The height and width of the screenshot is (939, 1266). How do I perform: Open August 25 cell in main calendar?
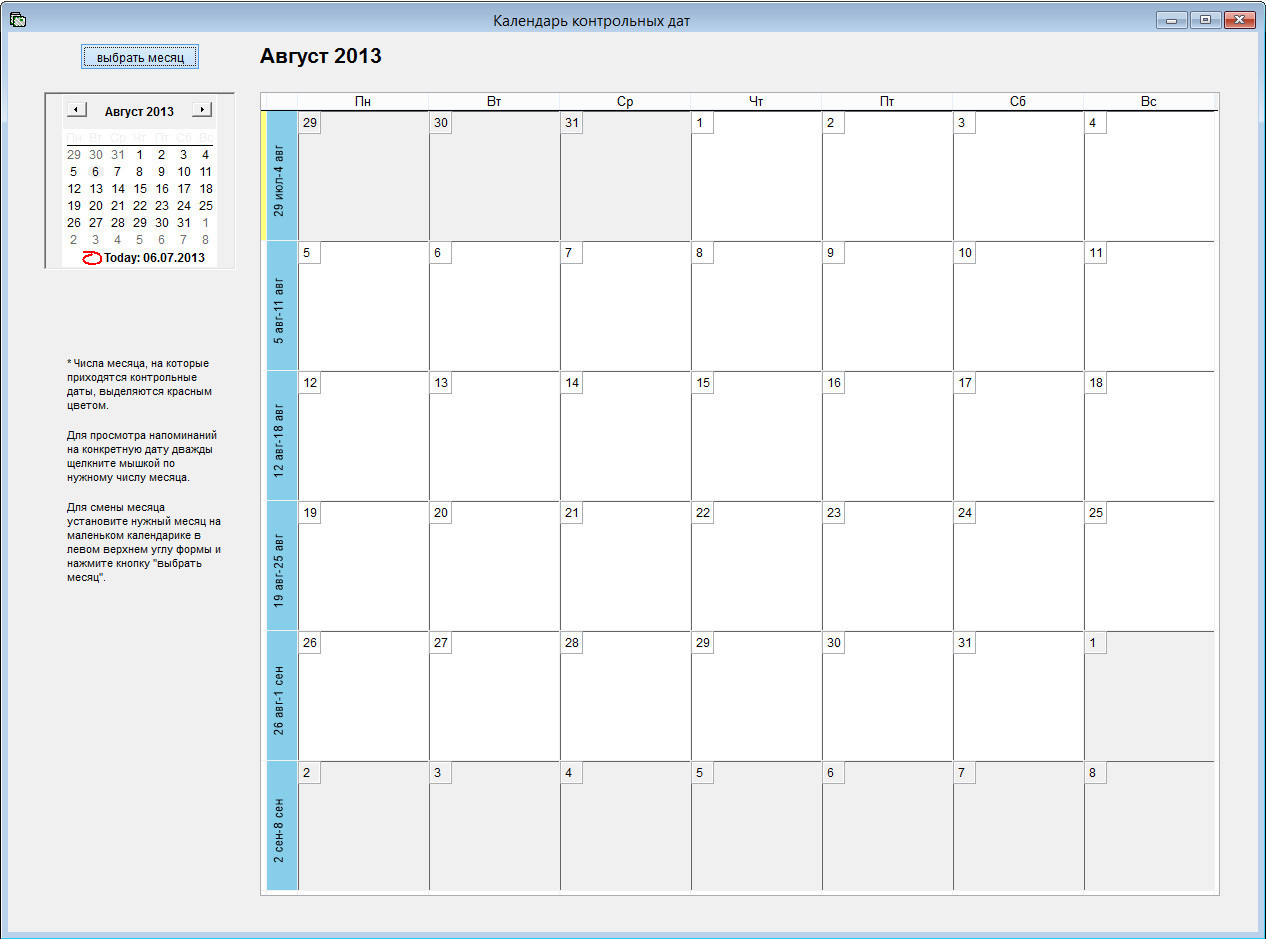pyautogui.click(x=1149, y=566)
